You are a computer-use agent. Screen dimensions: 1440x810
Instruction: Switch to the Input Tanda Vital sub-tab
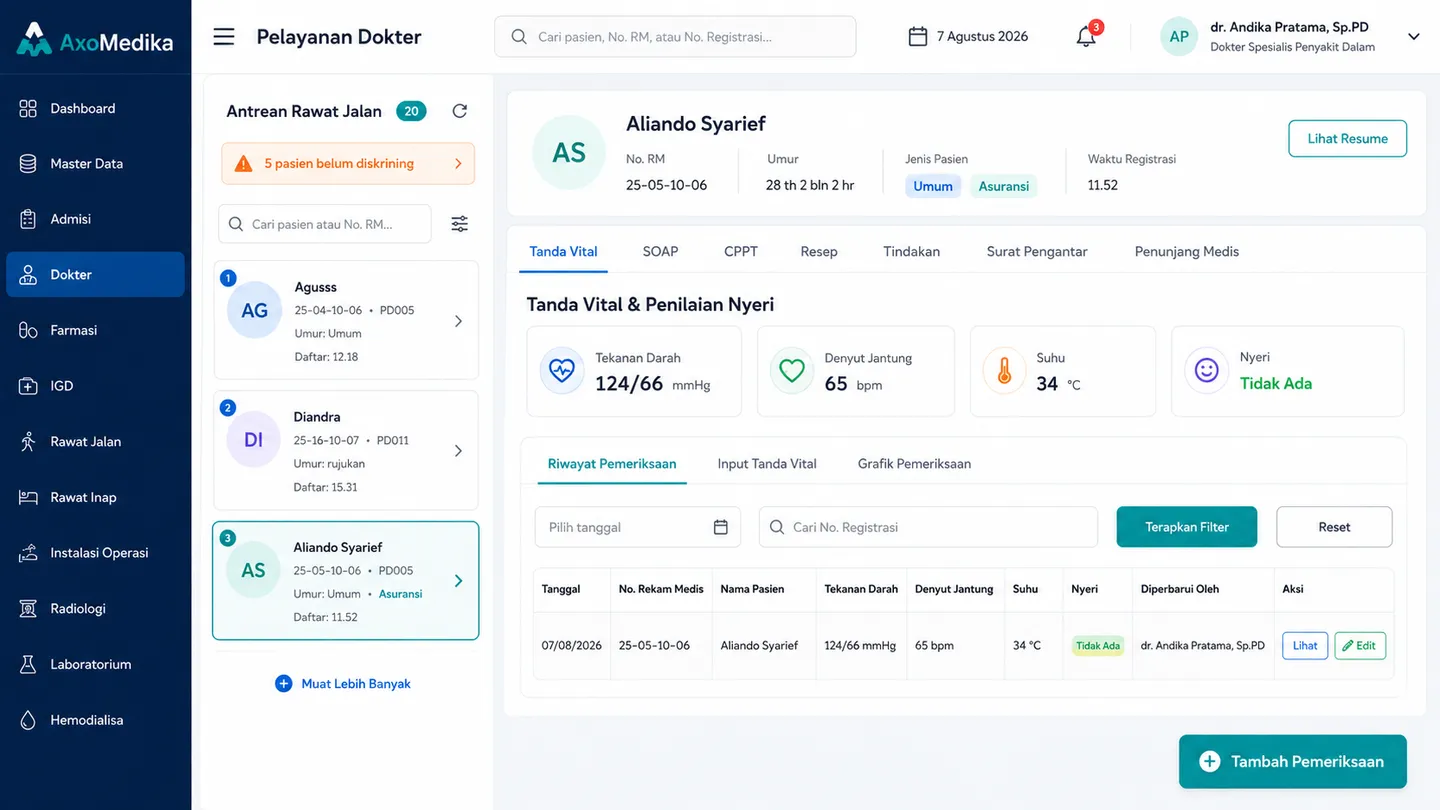767,464
